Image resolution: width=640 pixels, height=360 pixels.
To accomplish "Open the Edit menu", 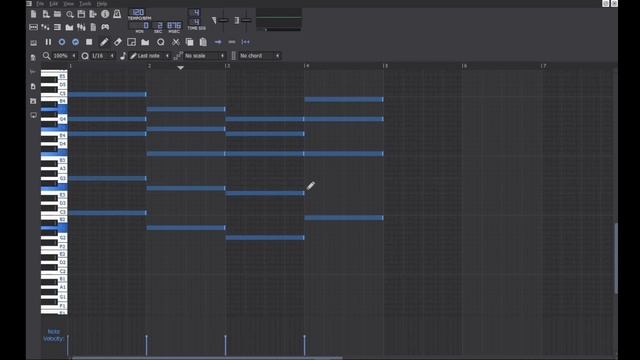I will click(x=53, y=4).
